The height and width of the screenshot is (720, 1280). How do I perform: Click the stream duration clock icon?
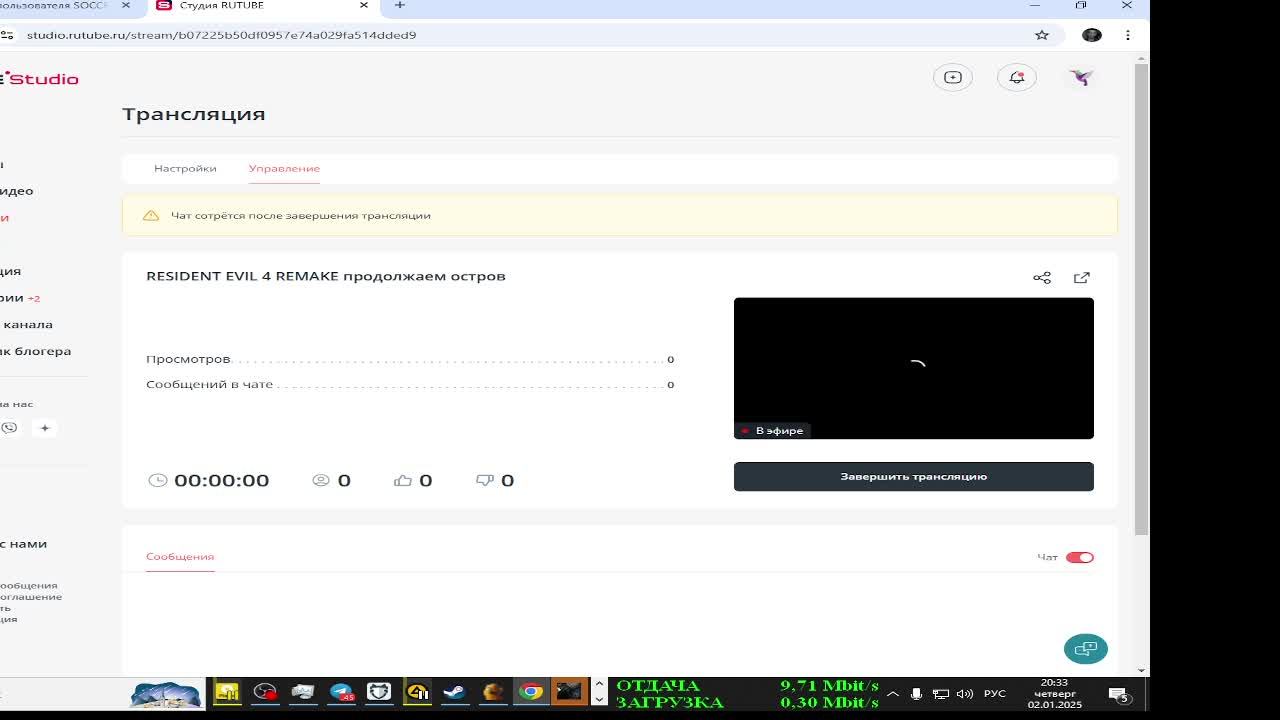coord(158,480)
